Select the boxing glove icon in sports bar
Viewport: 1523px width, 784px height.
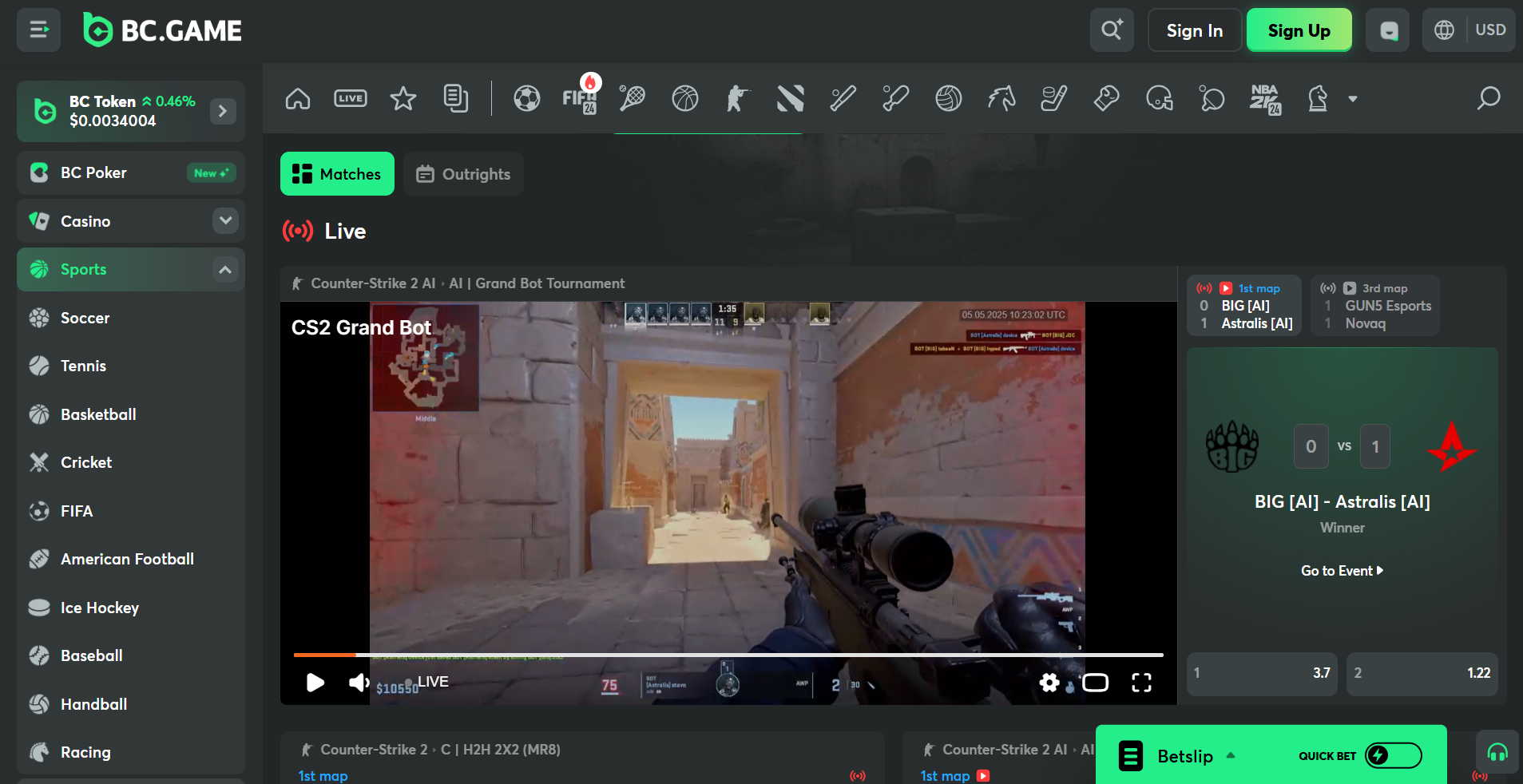pos(1107,99)
